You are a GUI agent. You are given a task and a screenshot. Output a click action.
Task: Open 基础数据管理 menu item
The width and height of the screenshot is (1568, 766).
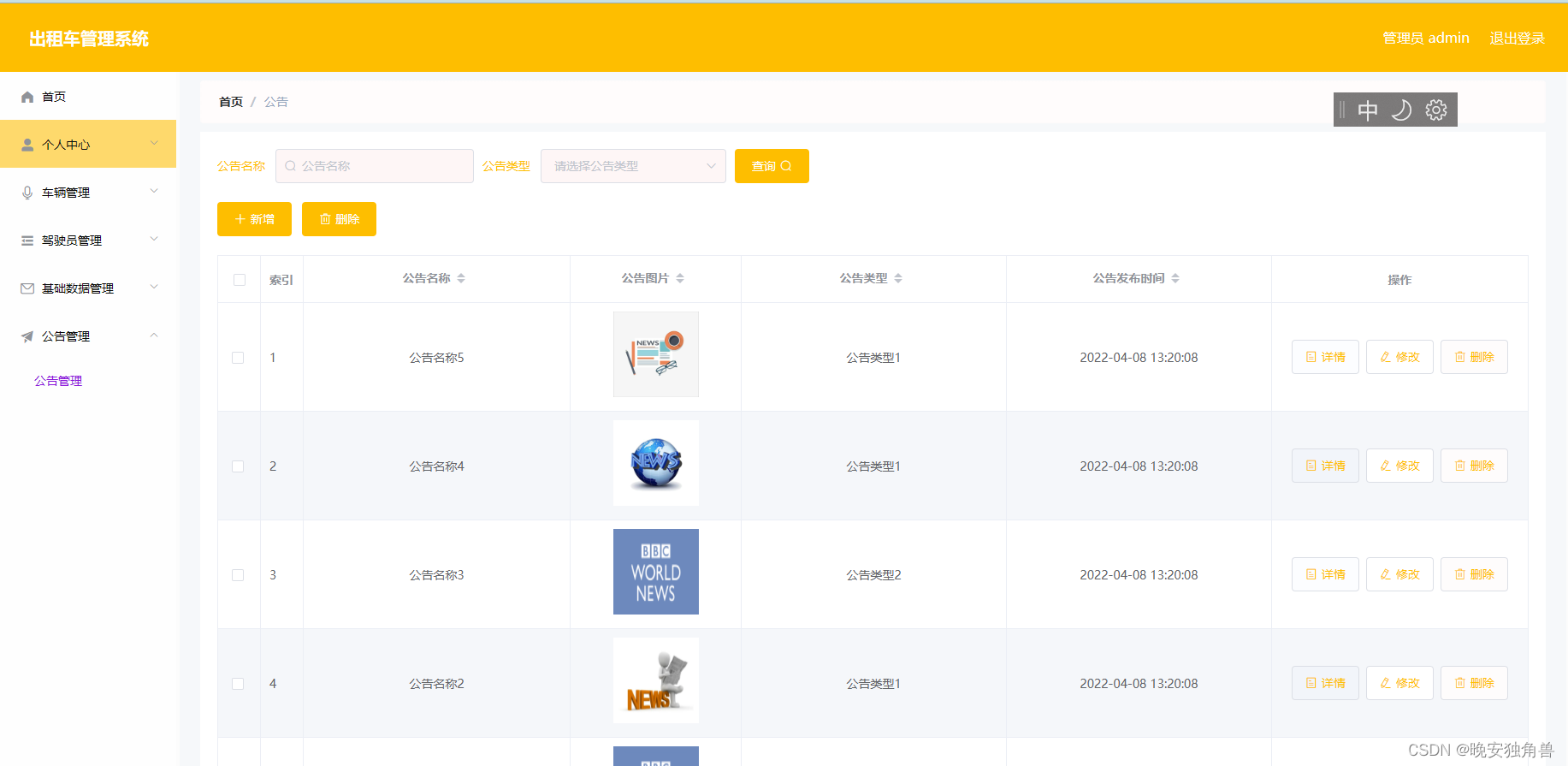[88, 288]
